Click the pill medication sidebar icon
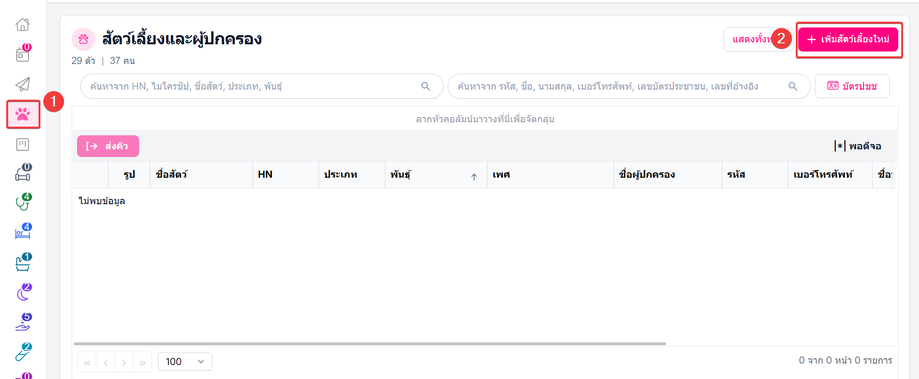 (22, 352)
